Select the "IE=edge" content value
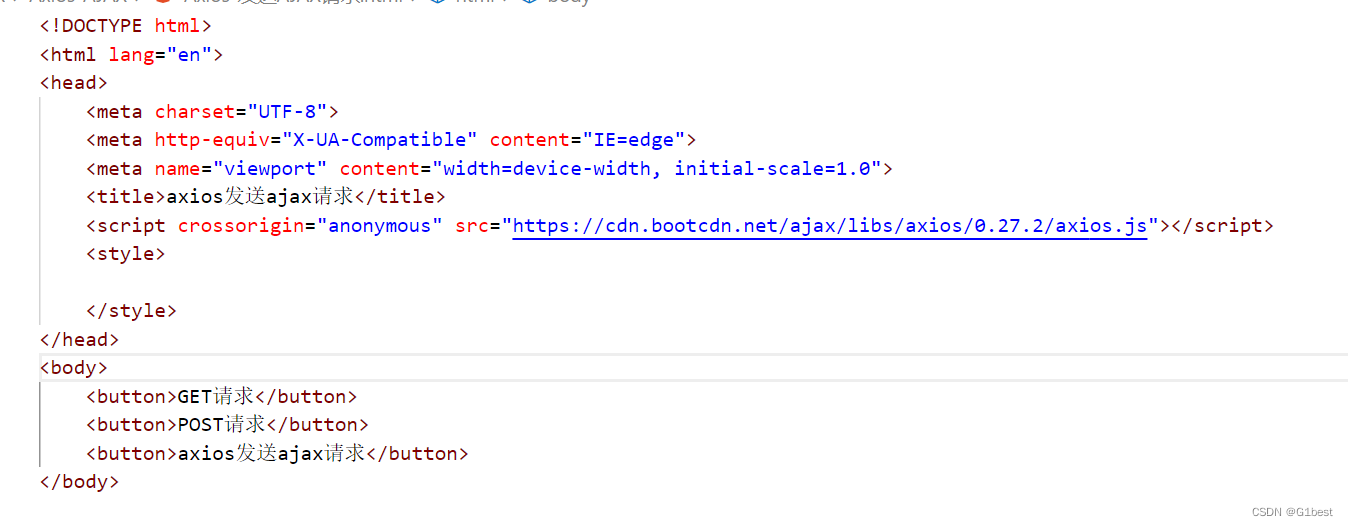The image size is (1348, 526). [x=633, y=140]
